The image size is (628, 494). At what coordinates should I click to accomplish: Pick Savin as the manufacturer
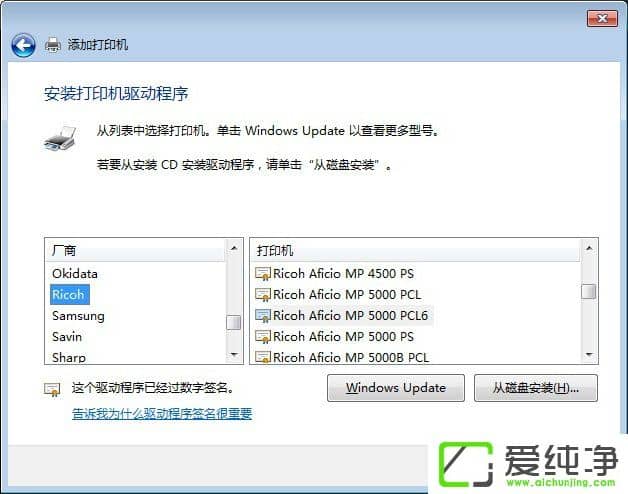67,337
